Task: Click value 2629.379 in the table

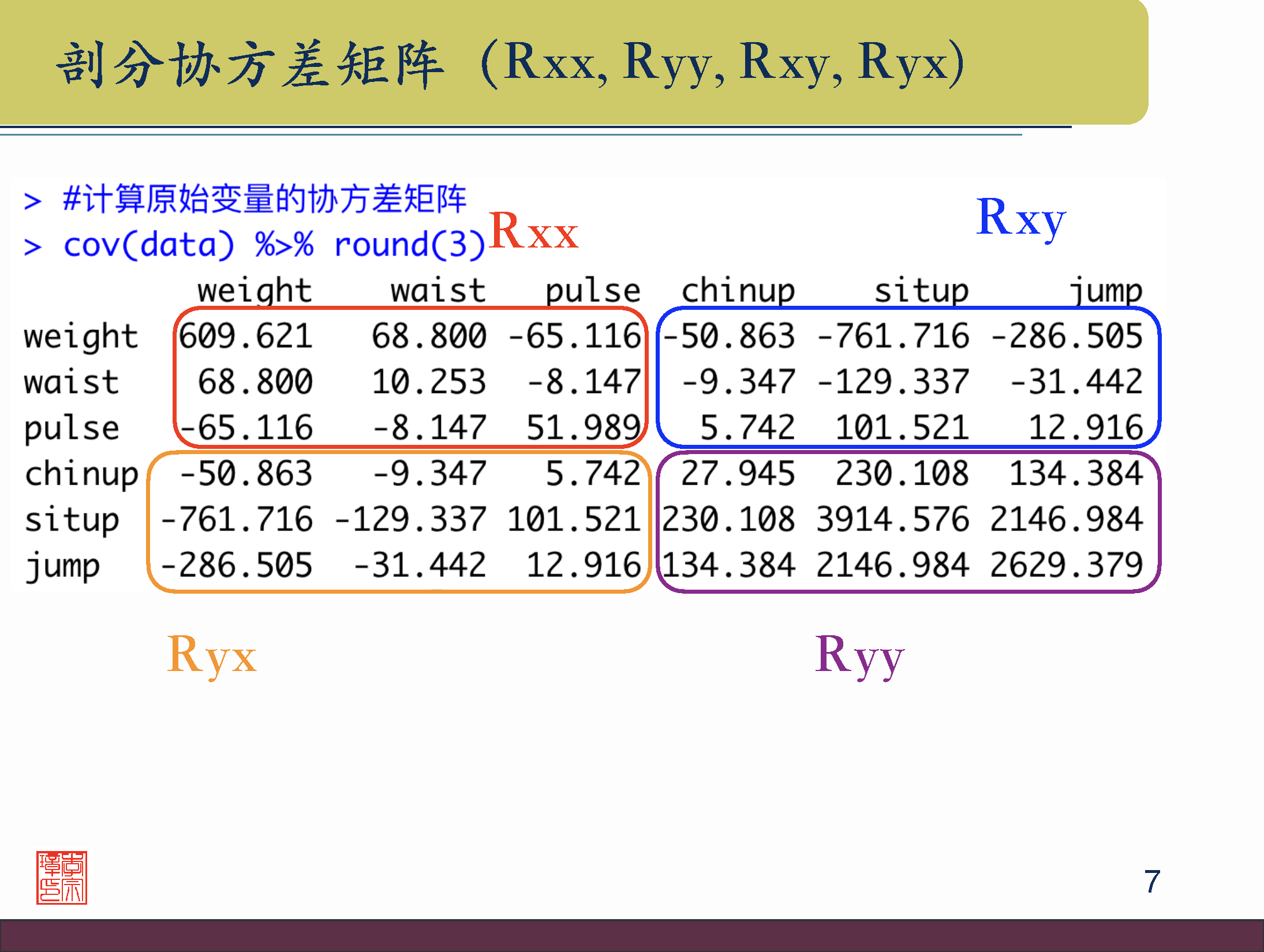Action: 1066,565
